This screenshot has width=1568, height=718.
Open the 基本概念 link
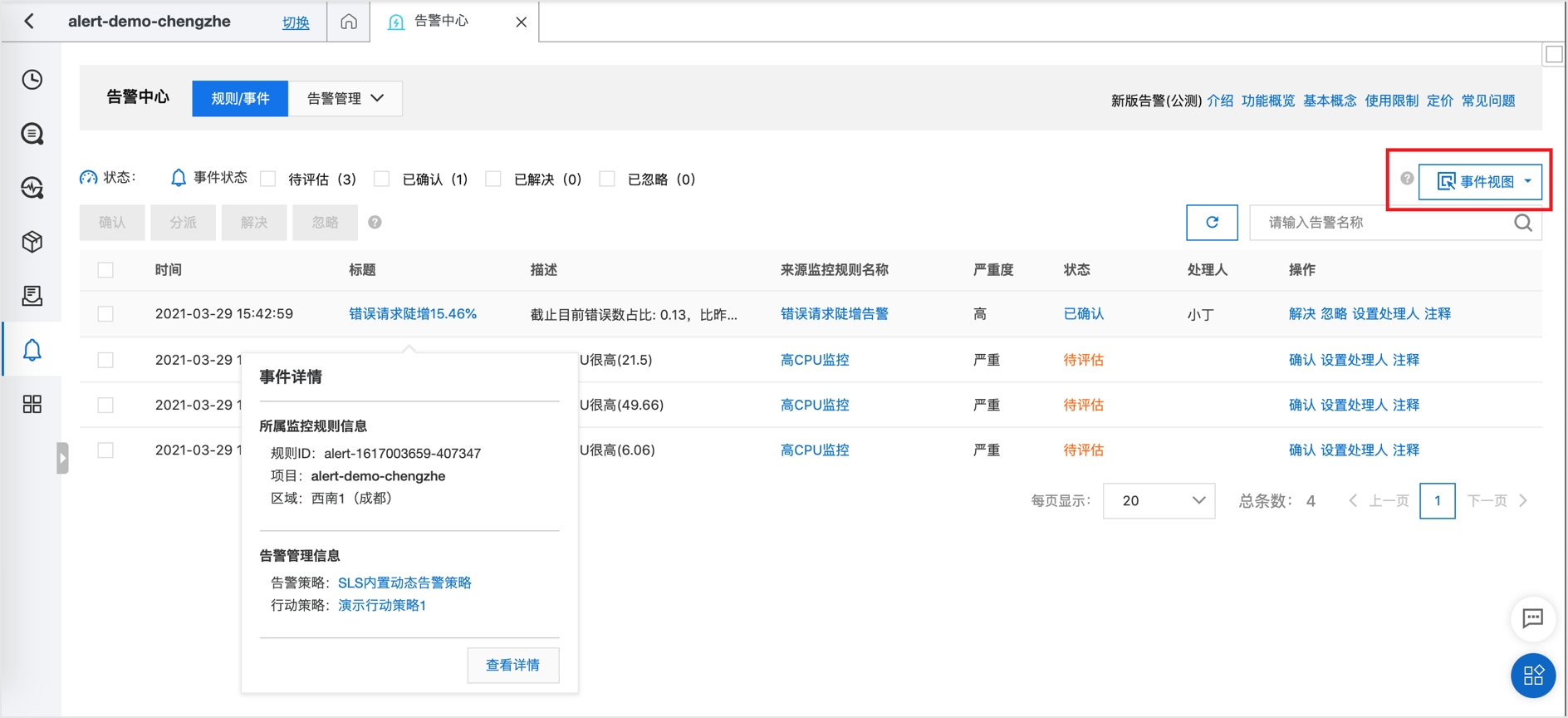coord(1330,101)
